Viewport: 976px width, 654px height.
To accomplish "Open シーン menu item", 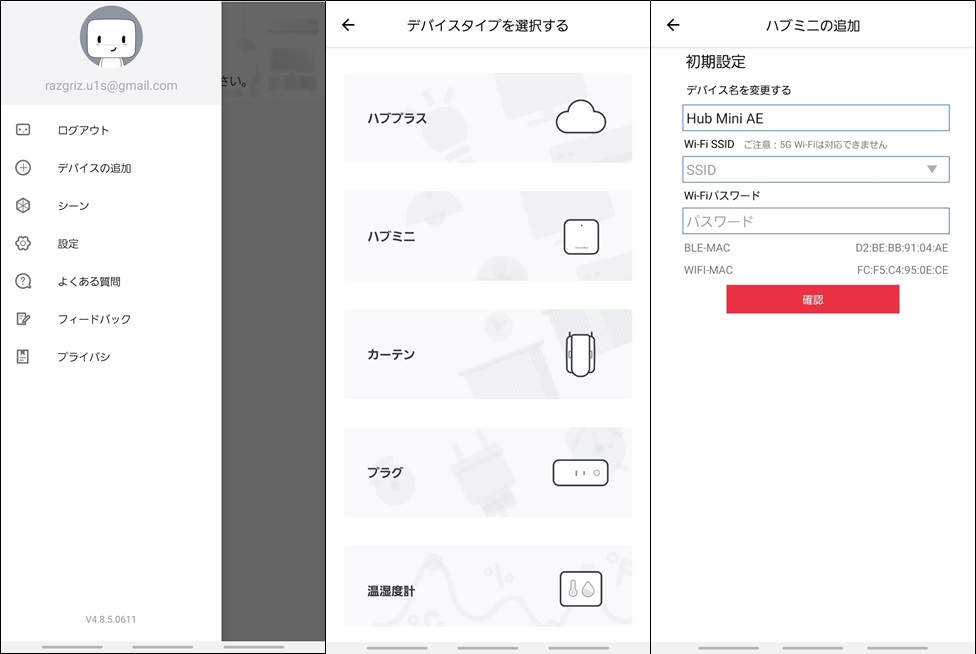I will click(x=73, y=206).
